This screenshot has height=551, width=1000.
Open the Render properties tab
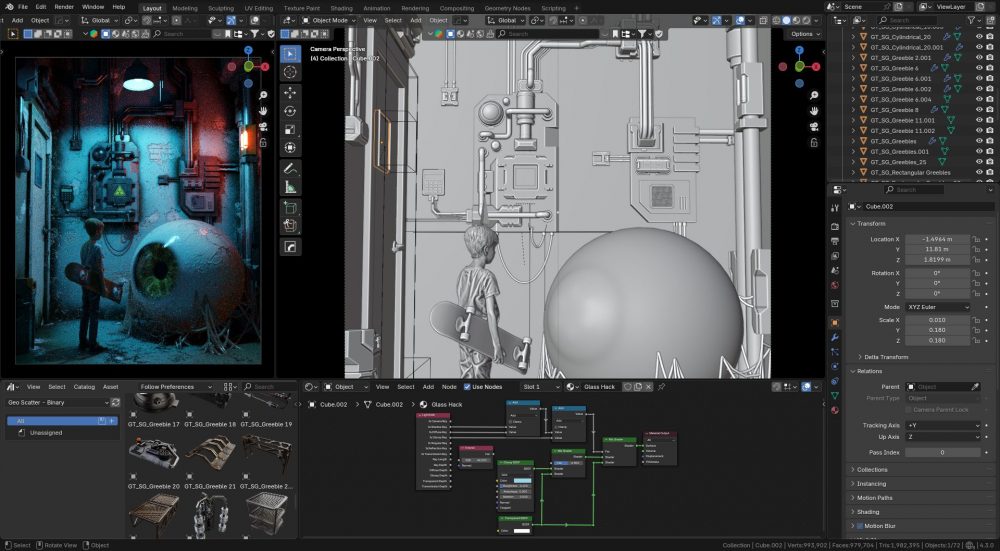pyautogui.click(x=835, y=226)
